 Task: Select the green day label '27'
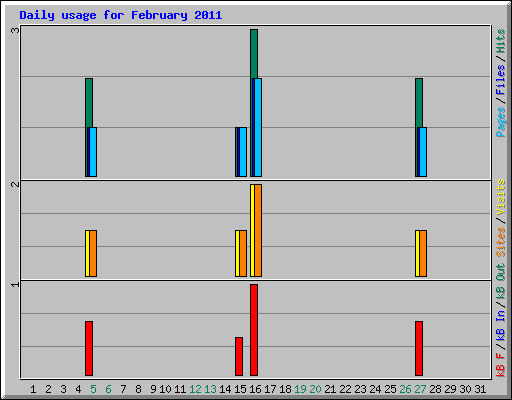tap(420, 389)
